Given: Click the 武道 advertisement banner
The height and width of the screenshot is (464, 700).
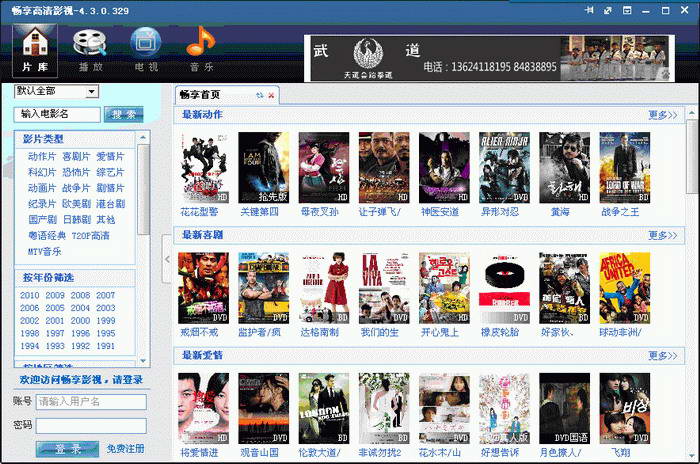Looking at the screenshot, I should tap(489, 59).
